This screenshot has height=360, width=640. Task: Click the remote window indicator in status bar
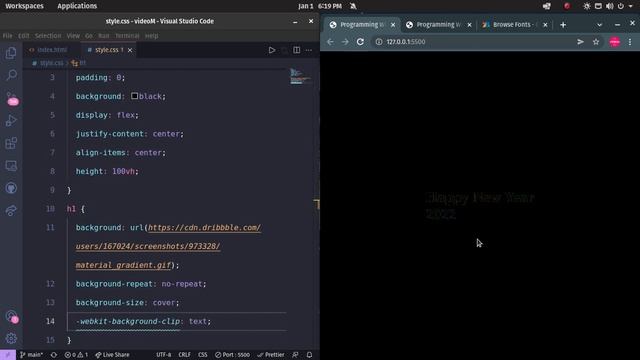8,355
